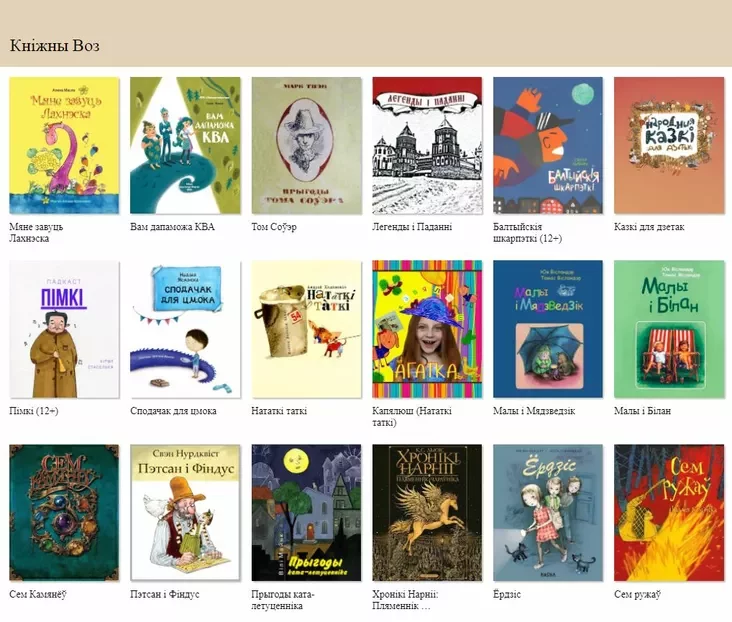The width and height of the screenshot is (732, 622).
Task: Open 'Хронікі Нарніі' golden horse cover
Action: [427, 513]
